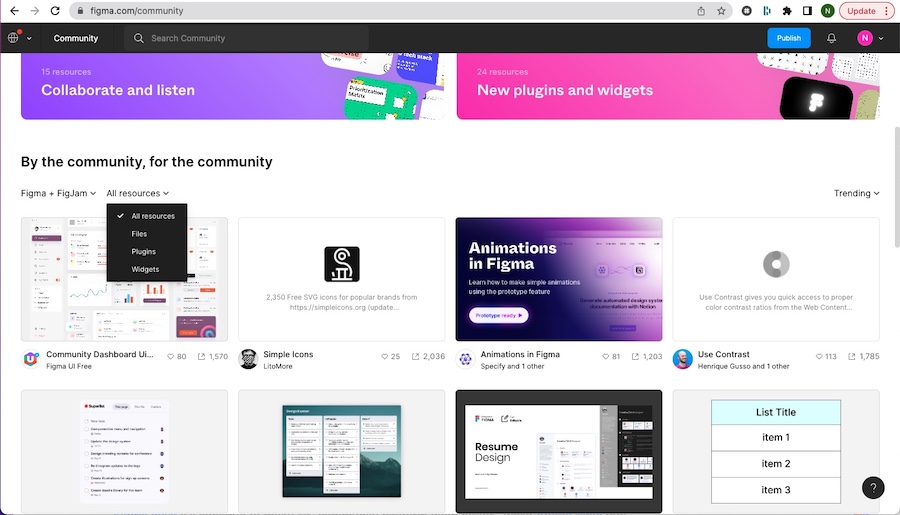Viewport: 900px width, 515px height.
Task: Open the Resume Design thumbnail
Action: point(558,451)
